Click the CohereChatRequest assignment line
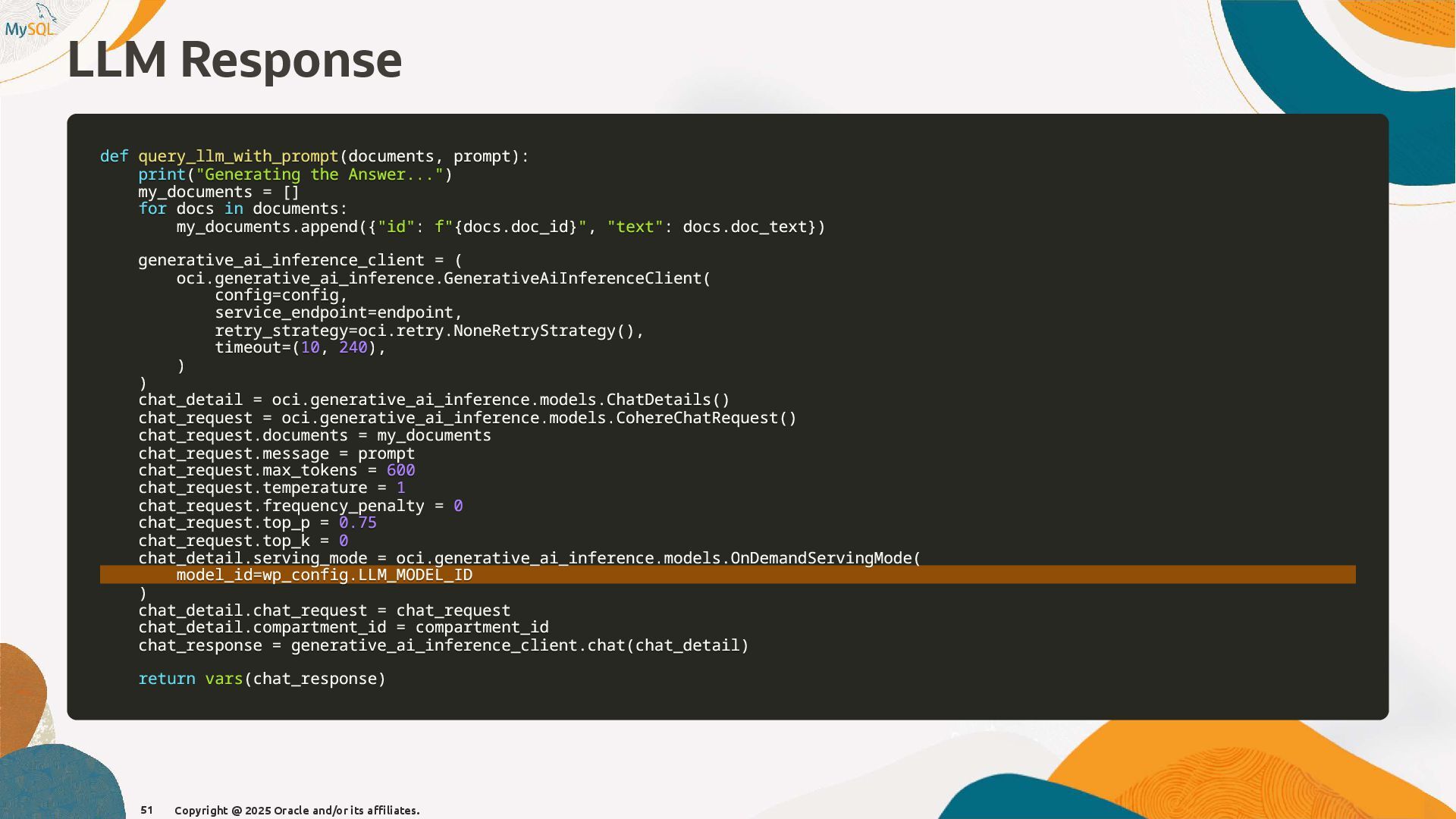The width and height of the screenshot is (1456, 819). click(467, 418)
